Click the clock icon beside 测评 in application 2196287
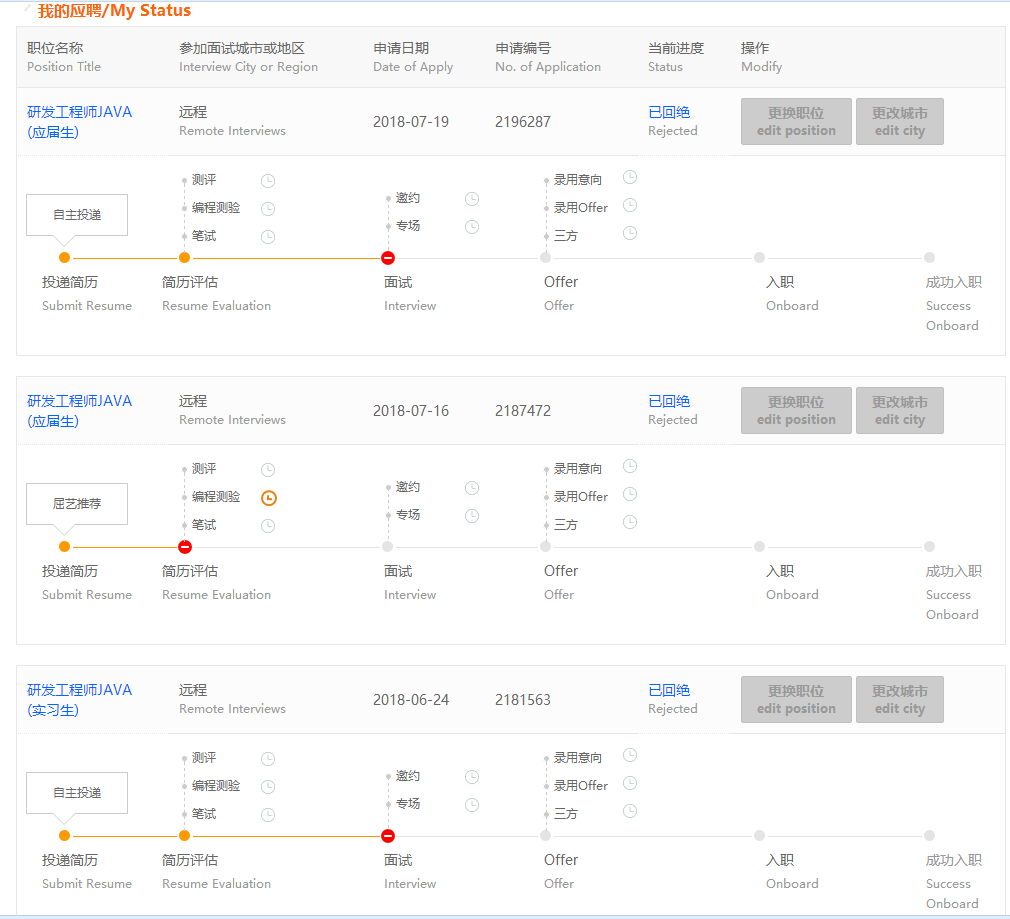1010x919 pixels. [268, 181]
